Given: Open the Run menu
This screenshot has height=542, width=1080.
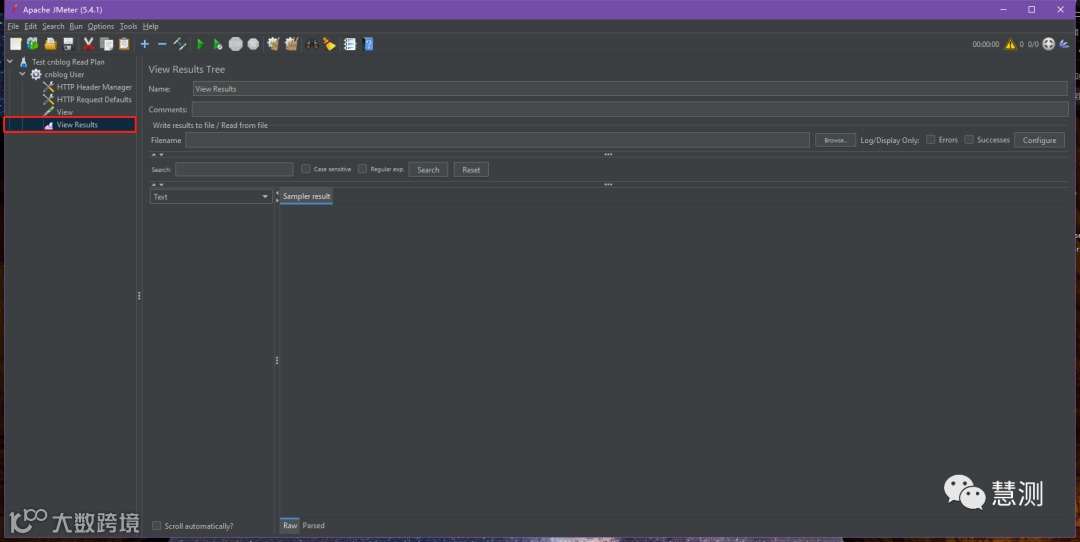Looking at the screenshot, I should pos(76,26).
